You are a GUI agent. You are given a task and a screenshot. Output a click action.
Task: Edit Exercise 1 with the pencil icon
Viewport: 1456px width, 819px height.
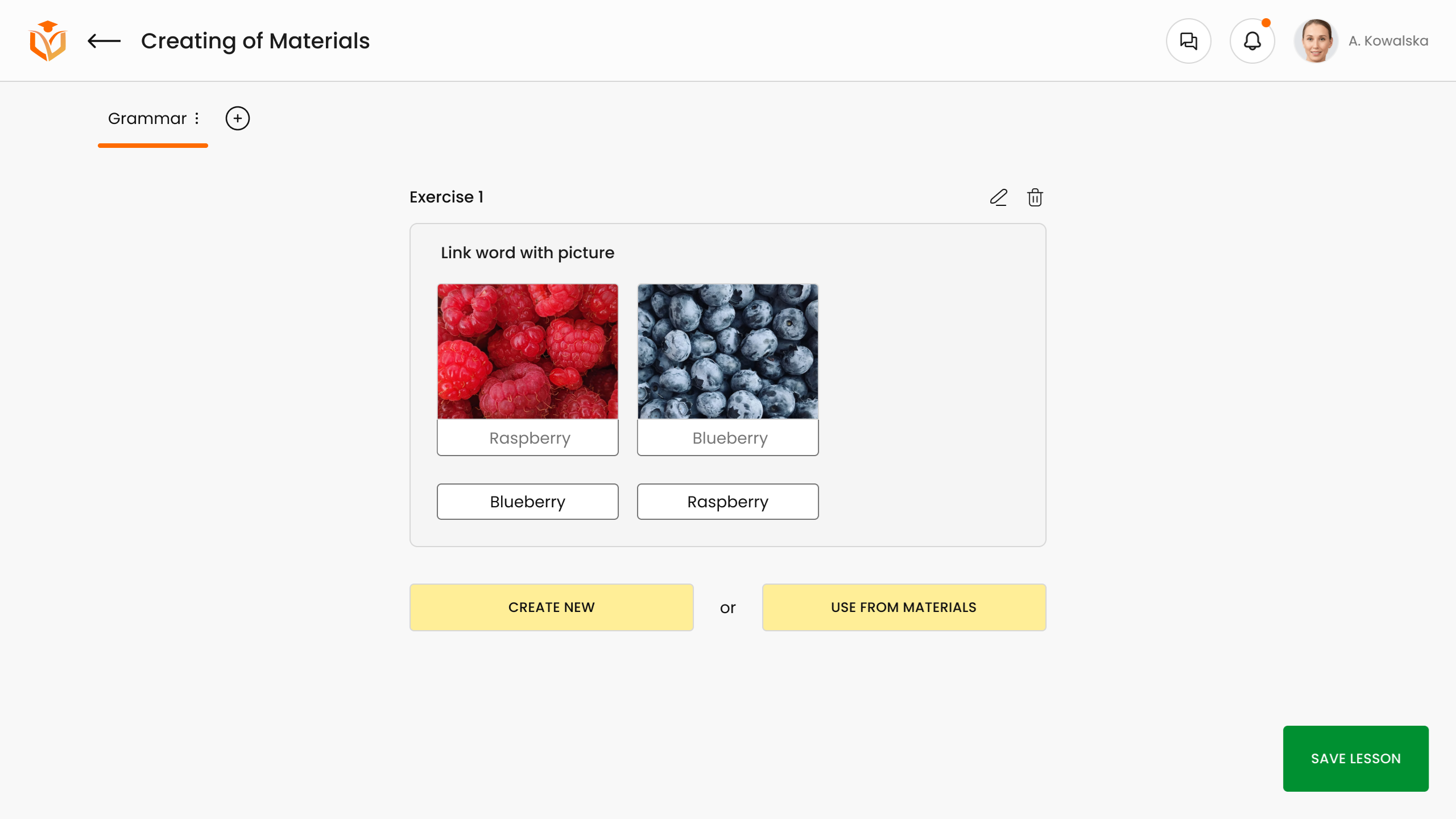(x=999, y=197)
